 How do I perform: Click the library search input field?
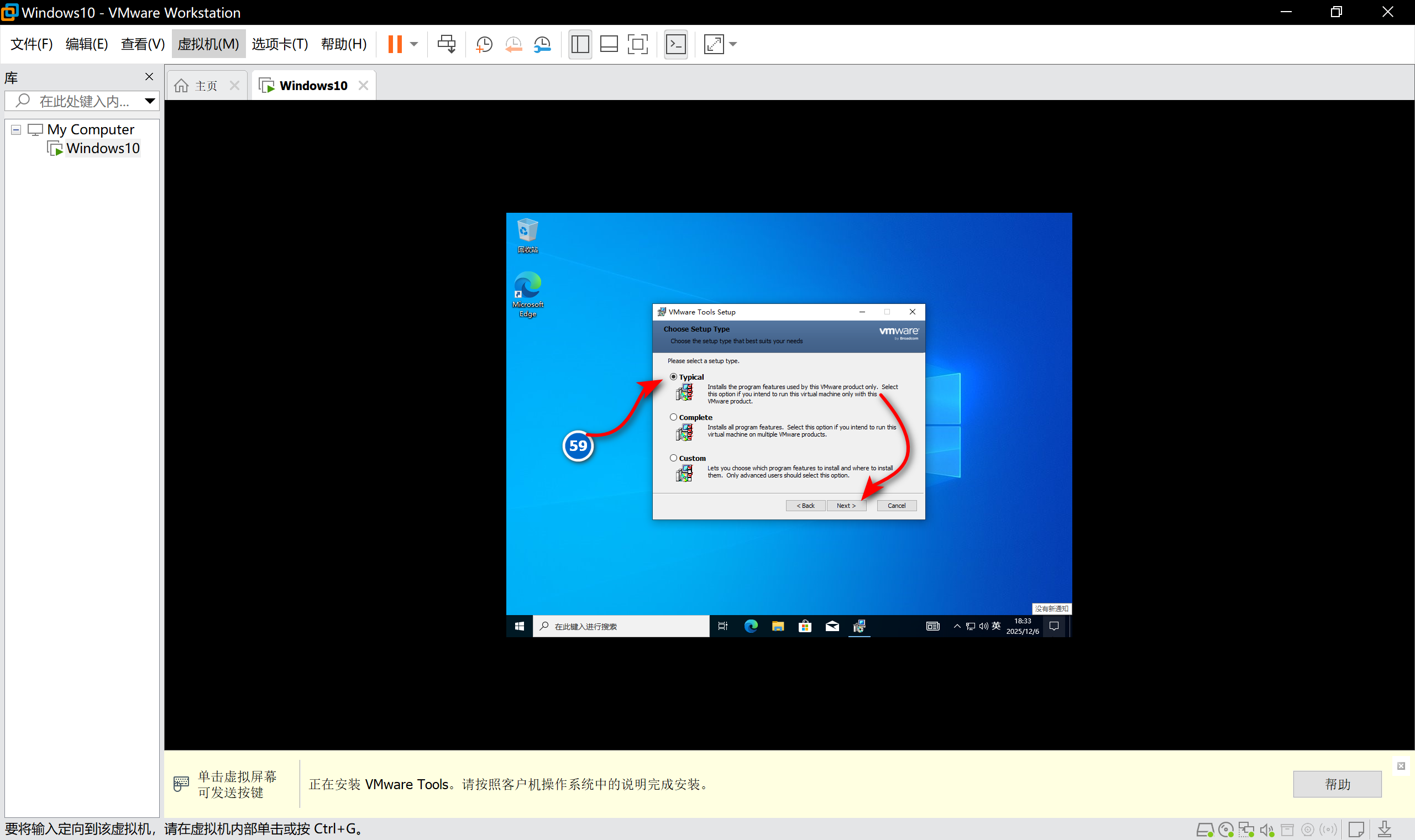coord(84,101)
